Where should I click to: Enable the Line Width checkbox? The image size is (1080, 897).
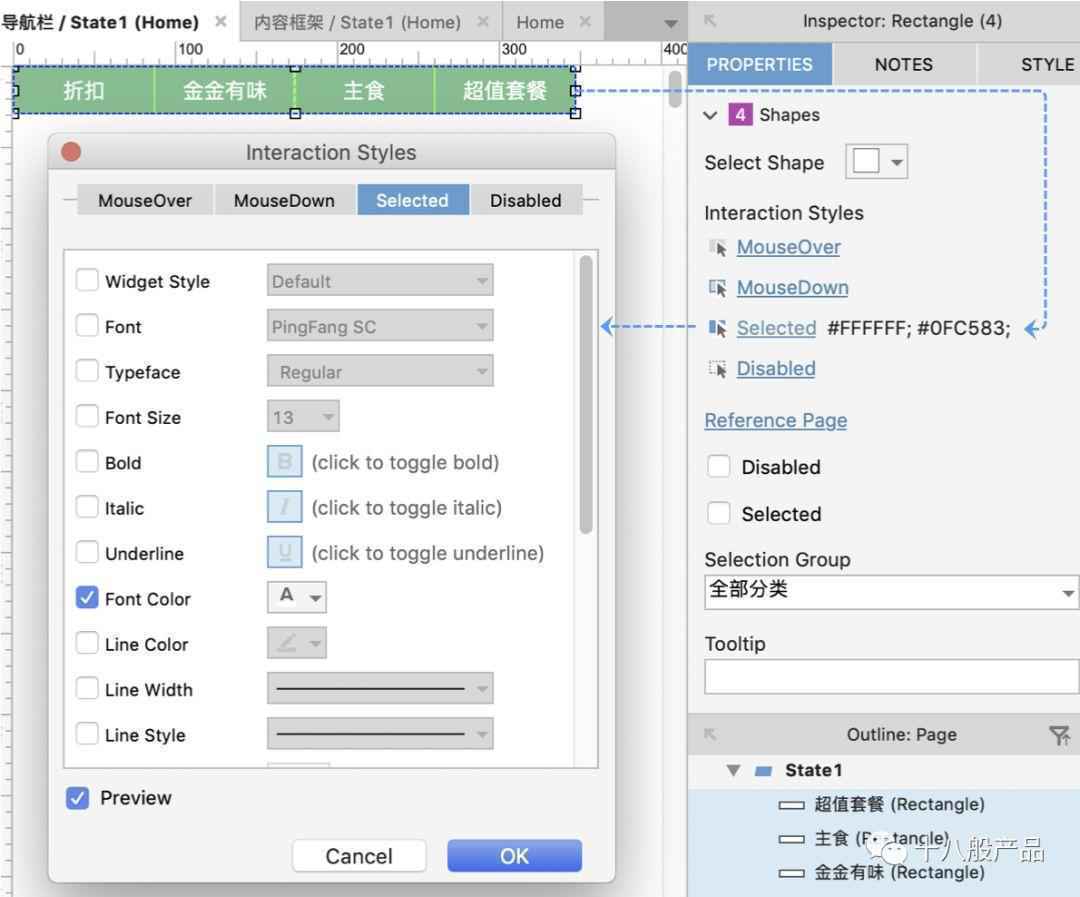(87, 689)
